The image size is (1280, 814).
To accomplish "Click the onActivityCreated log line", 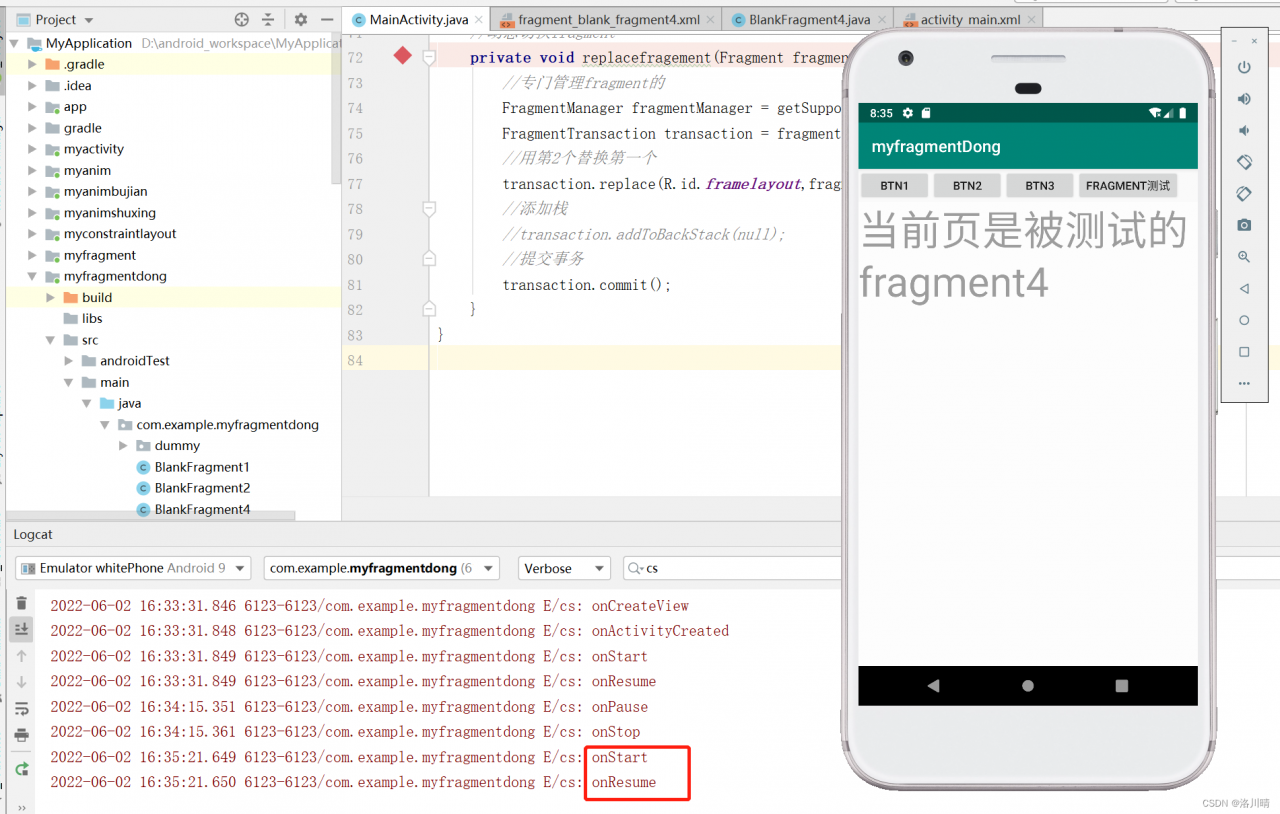I will click(x=390, y=631).
